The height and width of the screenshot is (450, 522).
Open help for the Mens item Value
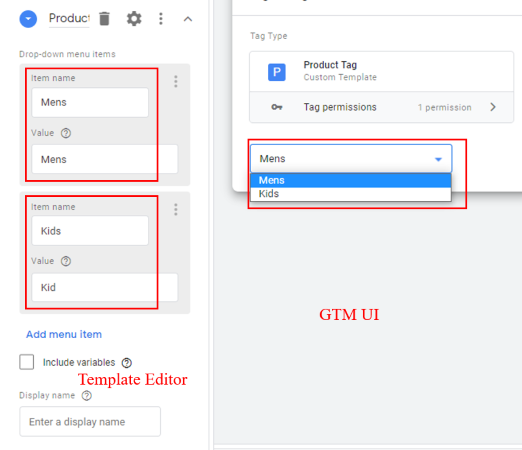tap(66, 133)
